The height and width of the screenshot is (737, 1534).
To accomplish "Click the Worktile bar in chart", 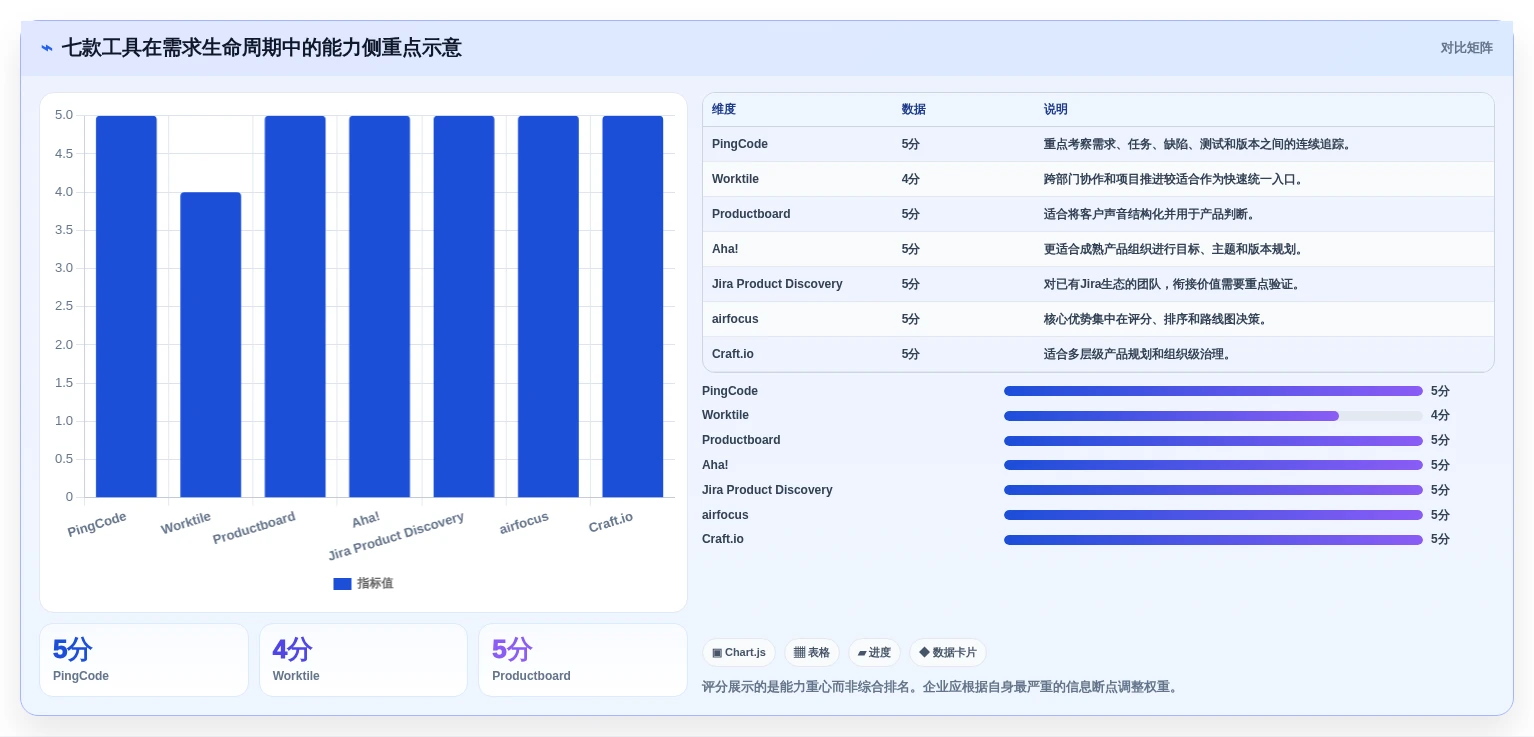I will tap(211, 344).
